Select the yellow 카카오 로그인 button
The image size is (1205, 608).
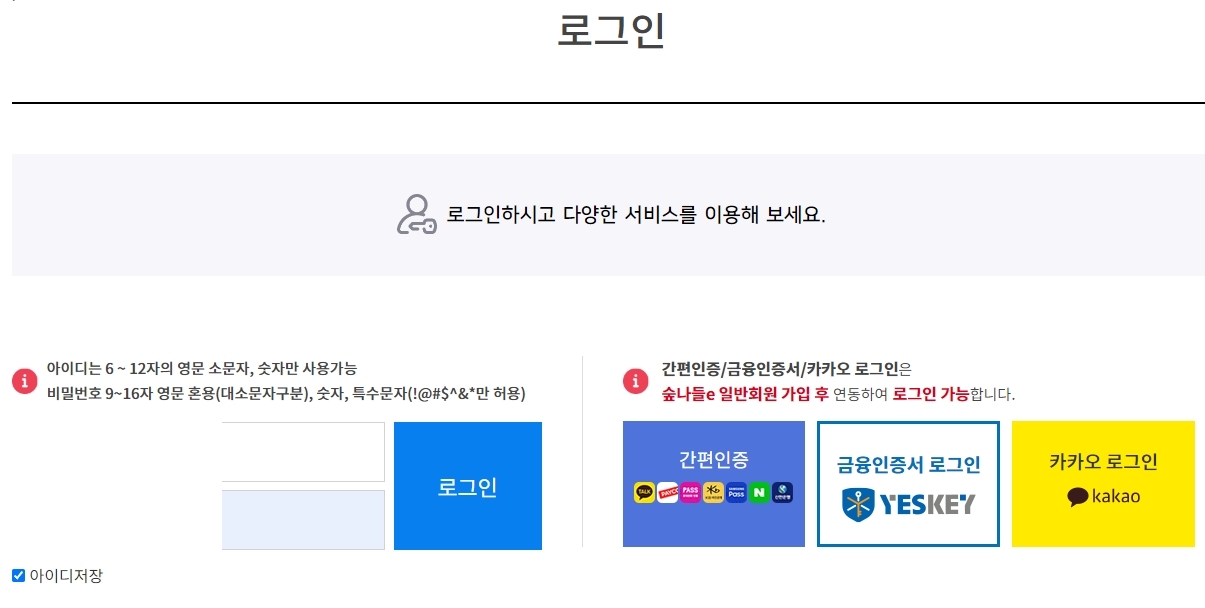coord(1103,484)
